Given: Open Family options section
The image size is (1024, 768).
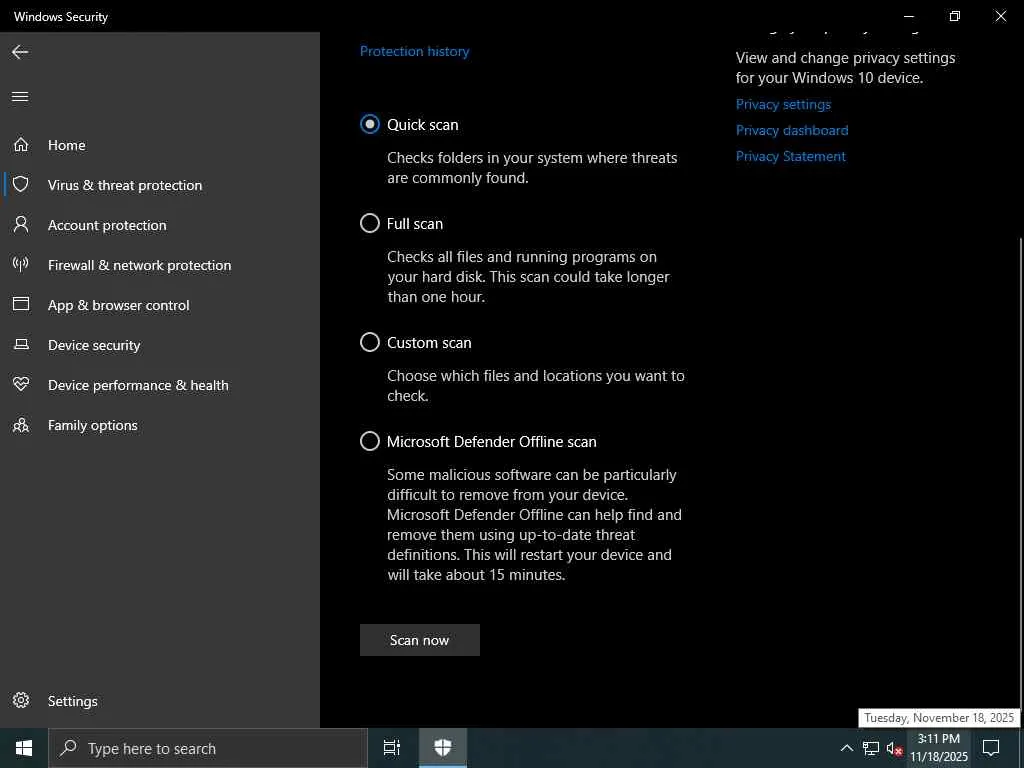Looking at the screenshot, I should (93, 425).
